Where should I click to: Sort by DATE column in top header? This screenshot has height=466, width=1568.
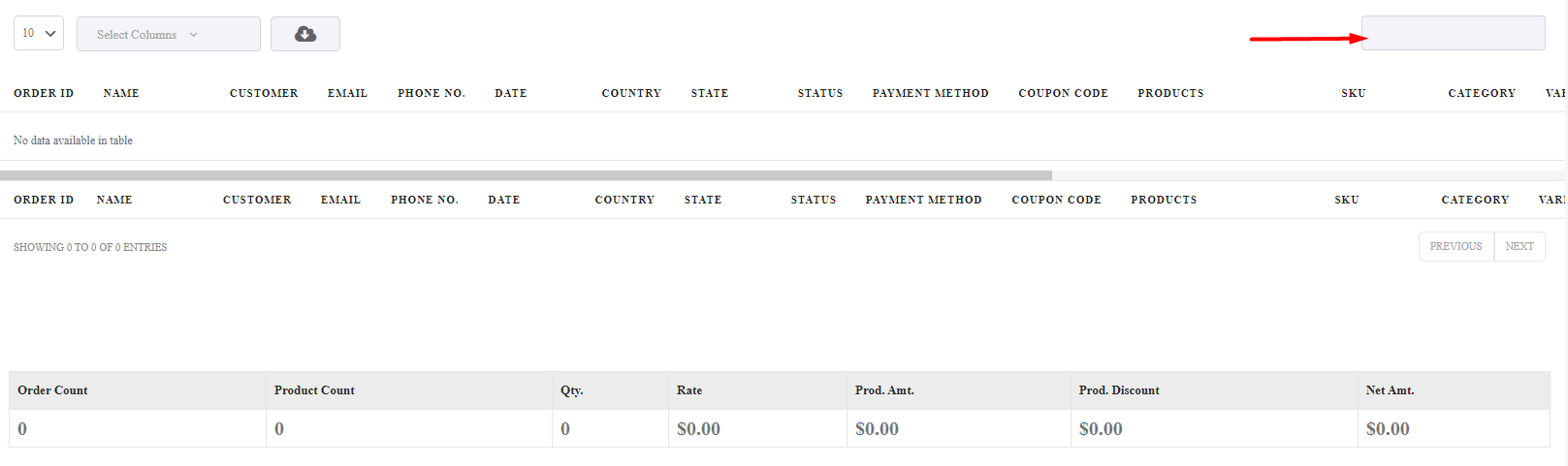click(511, 93)
